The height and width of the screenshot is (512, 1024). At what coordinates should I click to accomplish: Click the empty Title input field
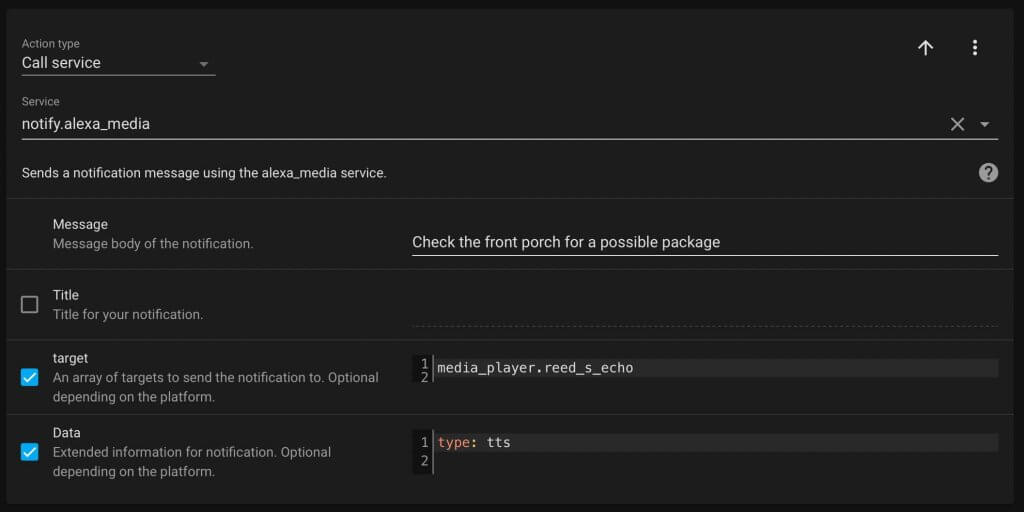705,313
